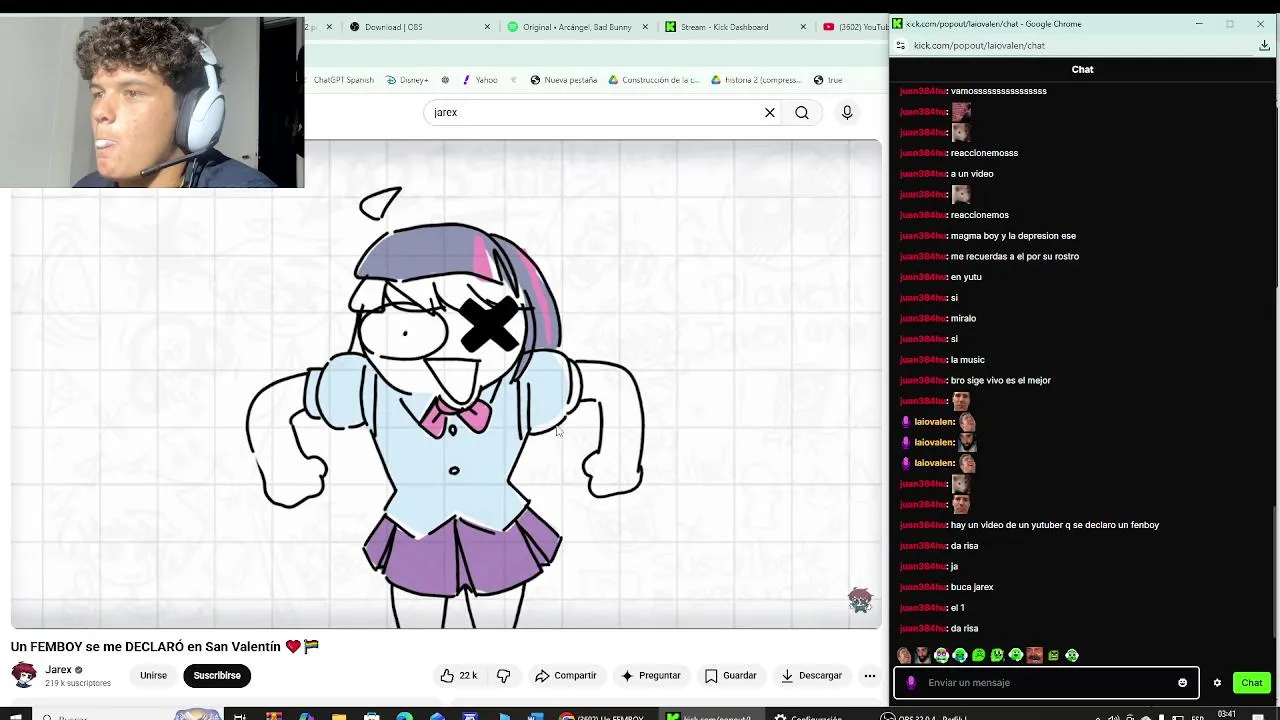
Task: Insert the sixth green quick emote
Action: coord(997,655)
